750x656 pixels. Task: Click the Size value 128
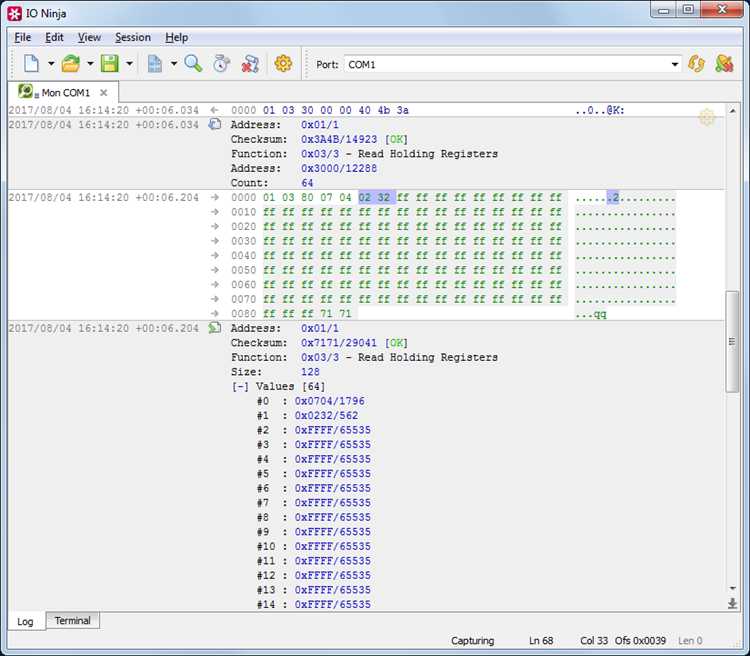click(310, 372)
